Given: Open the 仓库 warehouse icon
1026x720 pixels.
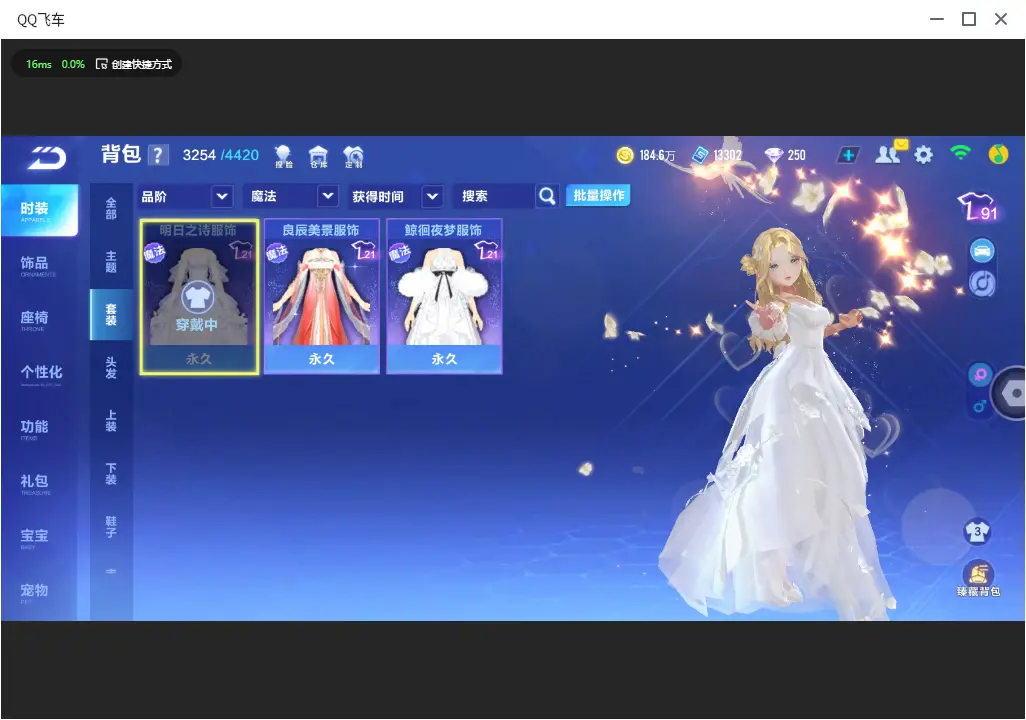Looking at the screenshot, I should pos(318,156).
